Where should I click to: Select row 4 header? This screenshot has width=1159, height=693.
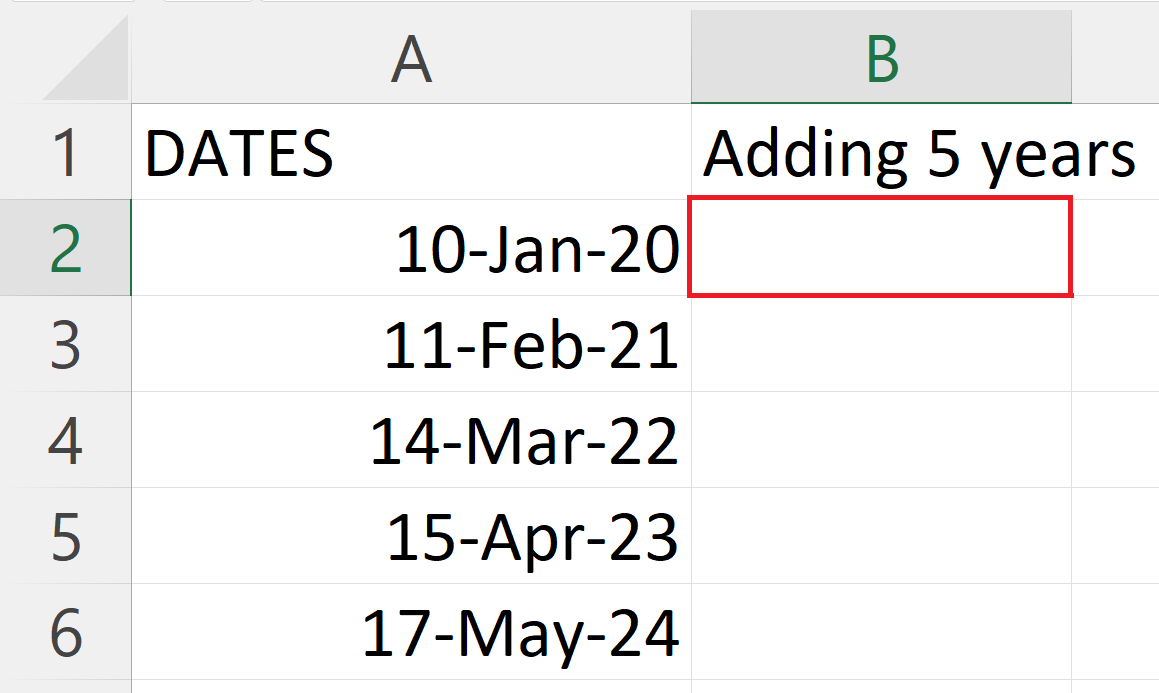tap(65, 440)
